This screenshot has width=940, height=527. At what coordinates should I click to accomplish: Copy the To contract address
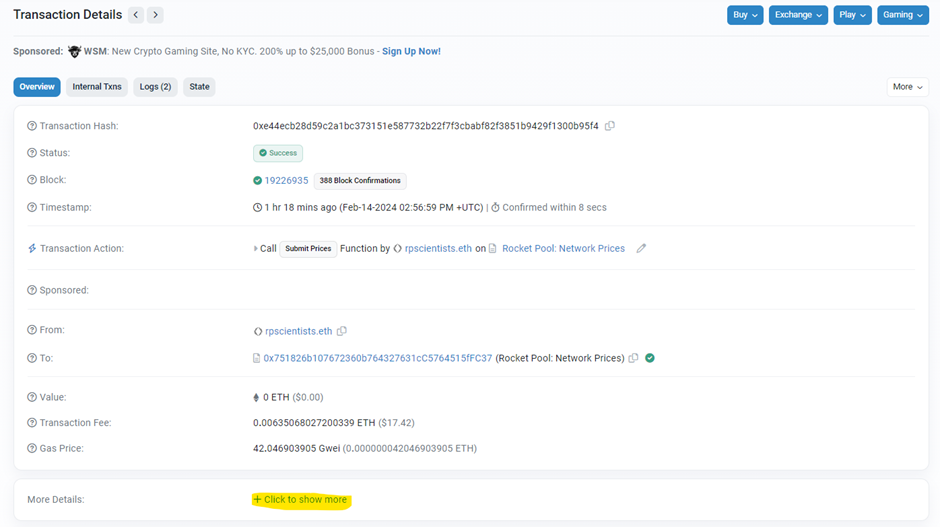click(633, 358)
